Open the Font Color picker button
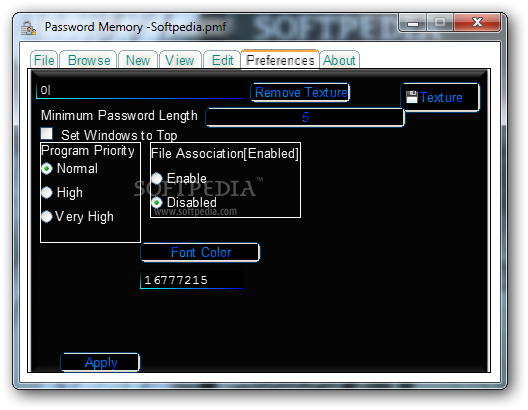This screenshot has height=410, width=528. (x=200, y=252)
